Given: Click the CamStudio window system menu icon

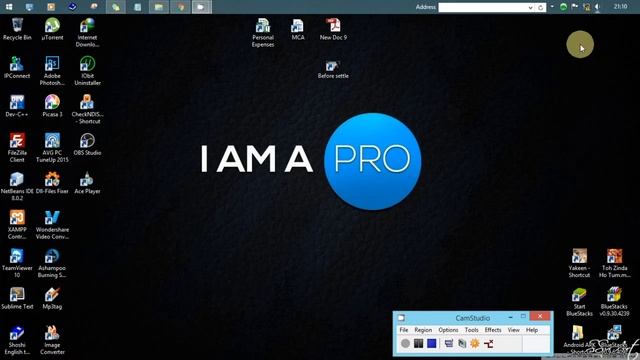Looking at the screenshot, I should point(401,318).
